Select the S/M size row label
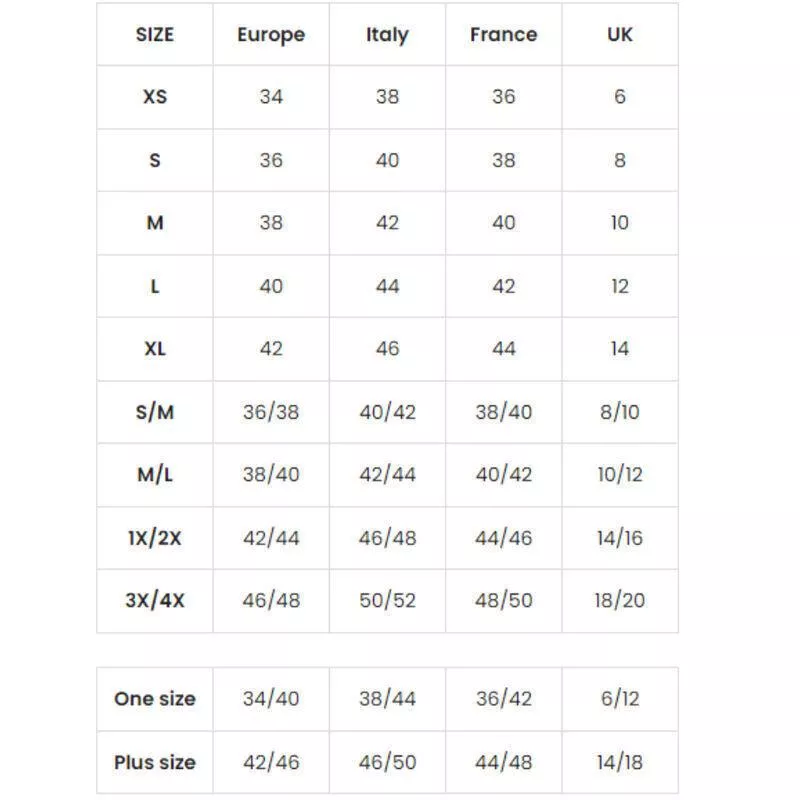 point(155,412)
